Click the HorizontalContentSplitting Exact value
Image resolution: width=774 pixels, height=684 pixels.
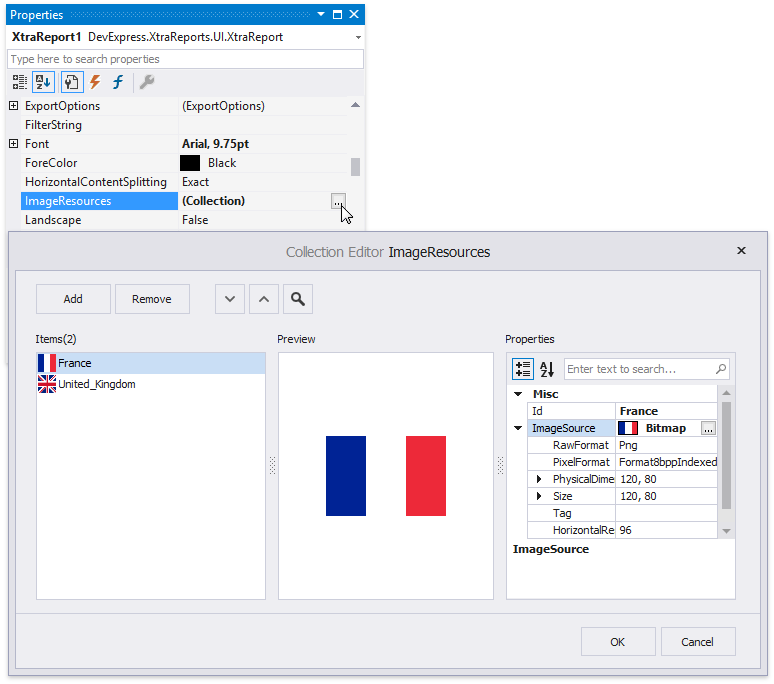[195, 182]
